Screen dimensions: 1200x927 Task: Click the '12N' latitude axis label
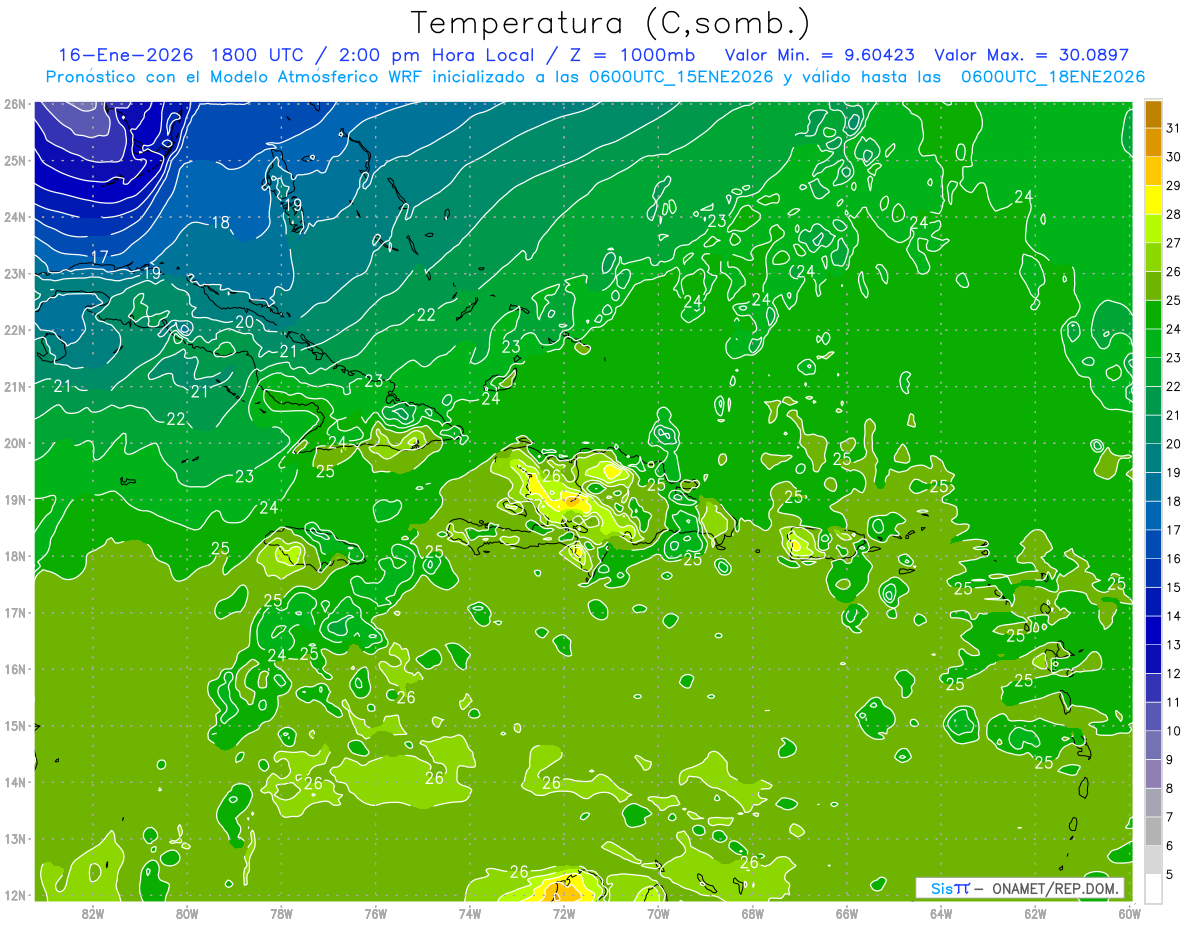click(x=14, y=895)
